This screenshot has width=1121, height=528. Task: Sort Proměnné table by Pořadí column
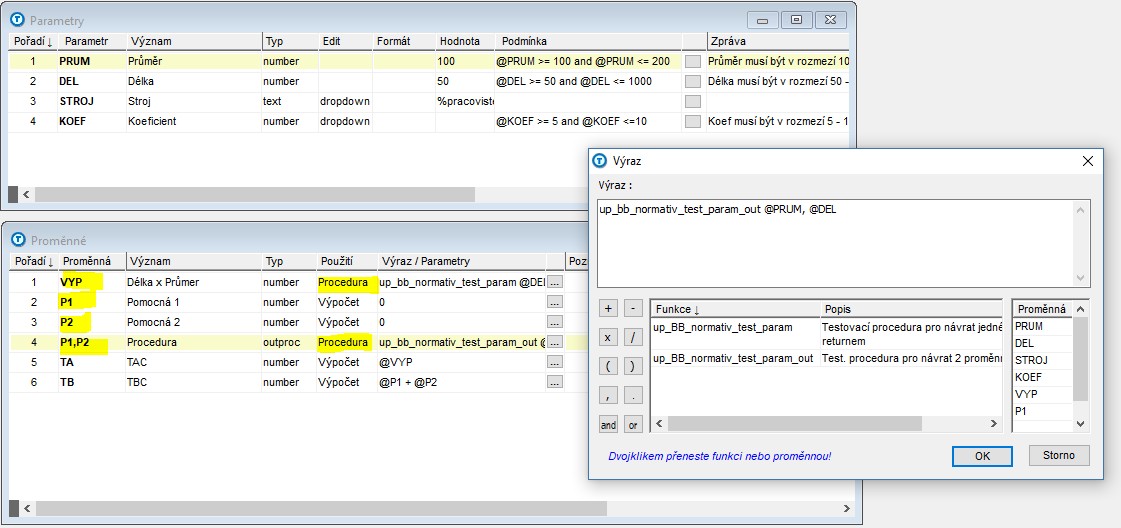(x=33, y=261)
